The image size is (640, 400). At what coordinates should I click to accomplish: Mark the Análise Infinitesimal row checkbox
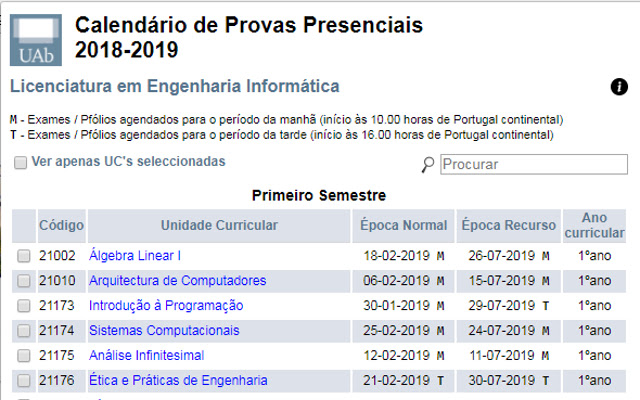coord(24,356)
